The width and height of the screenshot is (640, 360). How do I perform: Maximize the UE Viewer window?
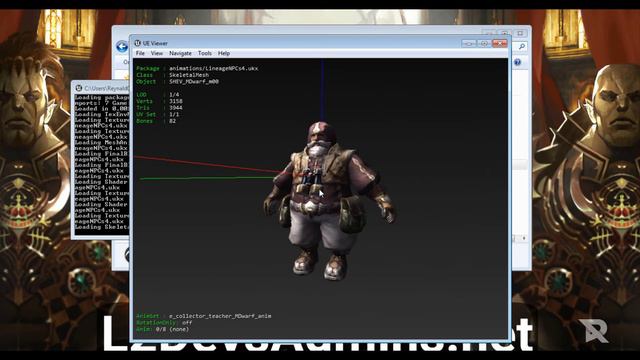[484, 43]
